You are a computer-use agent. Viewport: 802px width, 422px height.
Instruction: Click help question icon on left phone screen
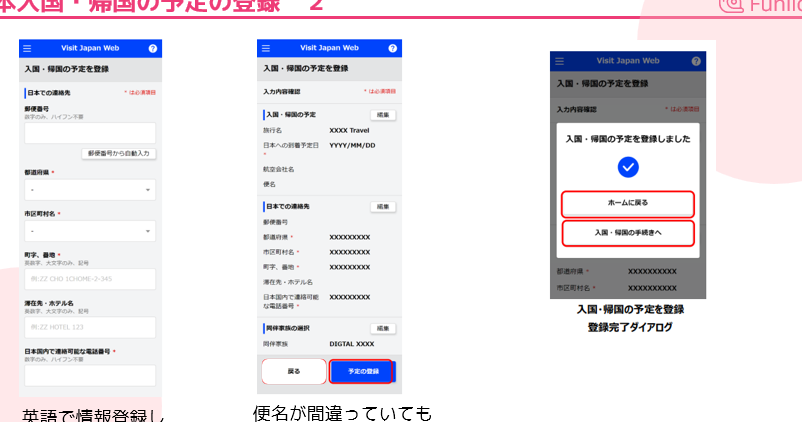tap(153, 48)
